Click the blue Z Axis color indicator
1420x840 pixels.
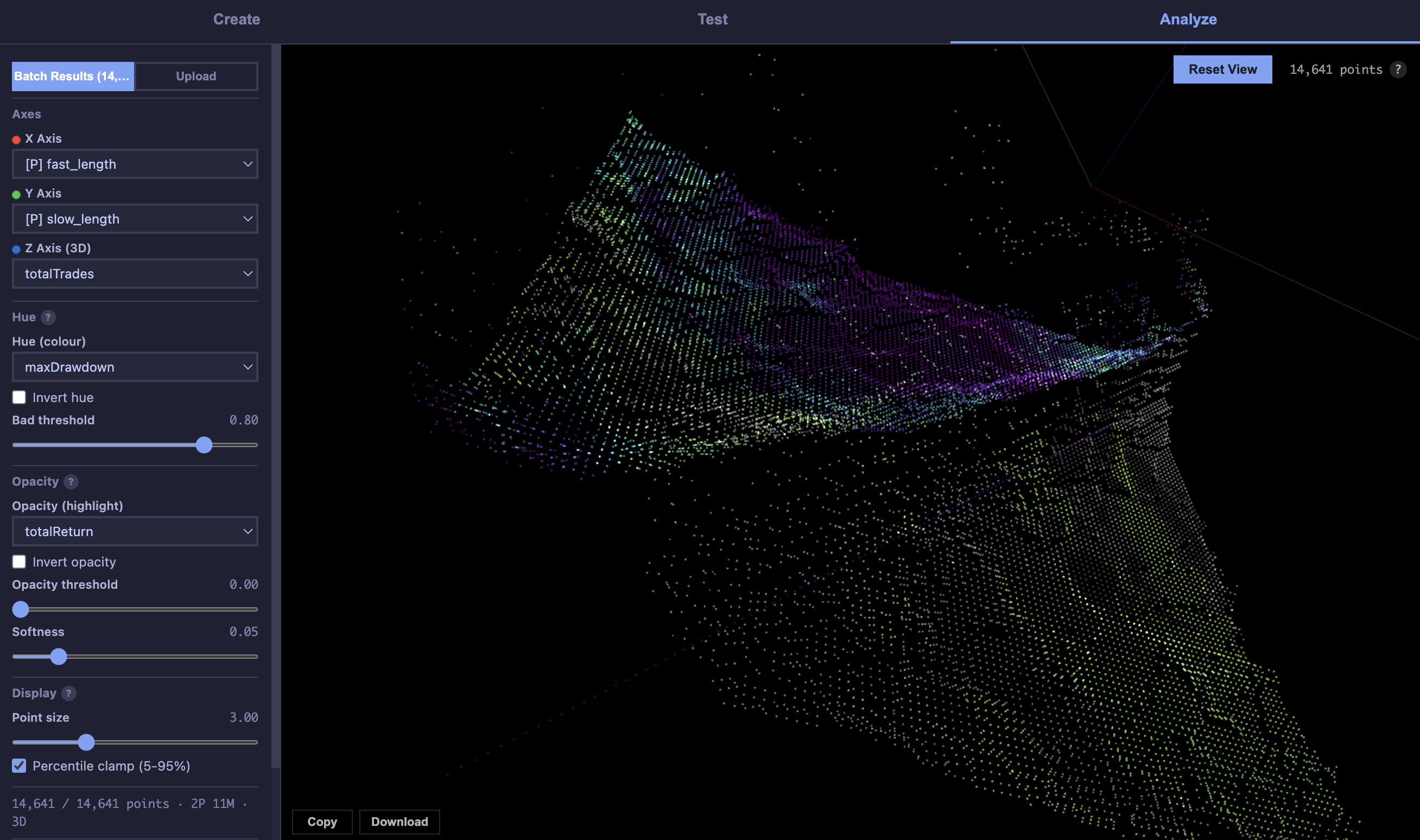[16, 249]
